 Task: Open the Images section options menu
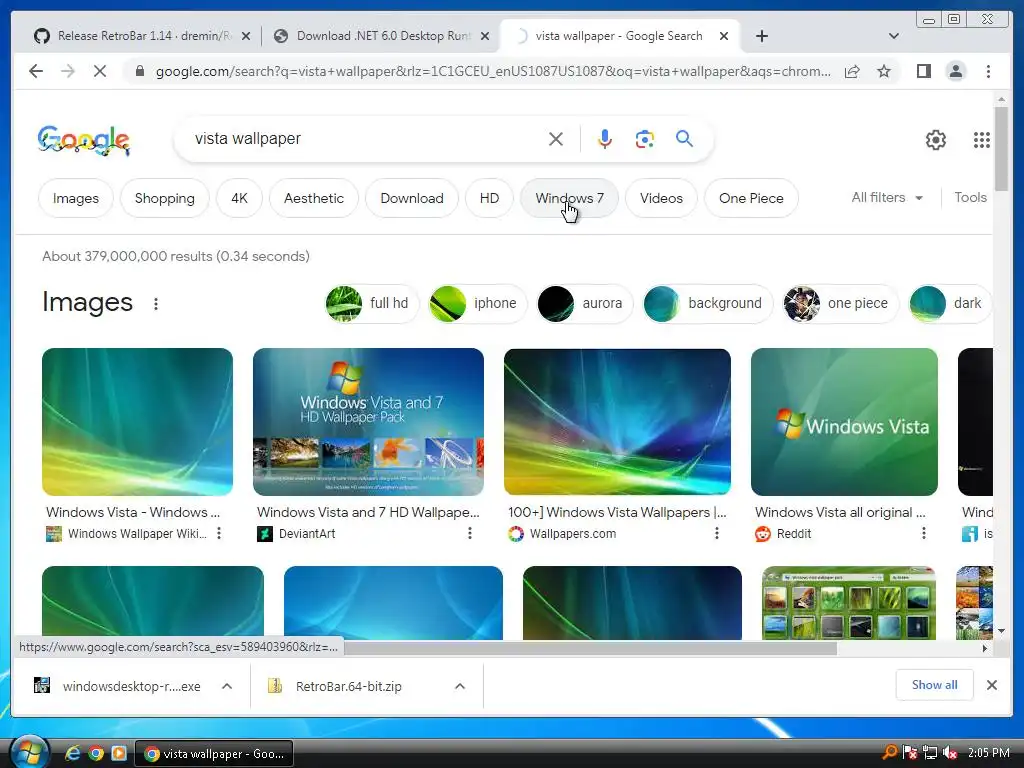tap(155, 304)
